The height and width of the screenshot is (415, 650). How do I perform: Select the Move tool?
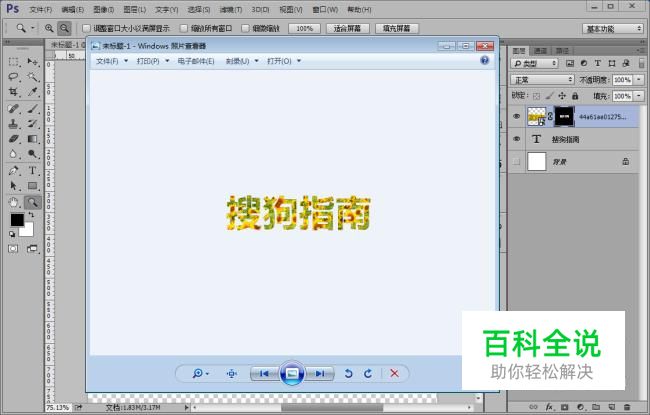32,62
